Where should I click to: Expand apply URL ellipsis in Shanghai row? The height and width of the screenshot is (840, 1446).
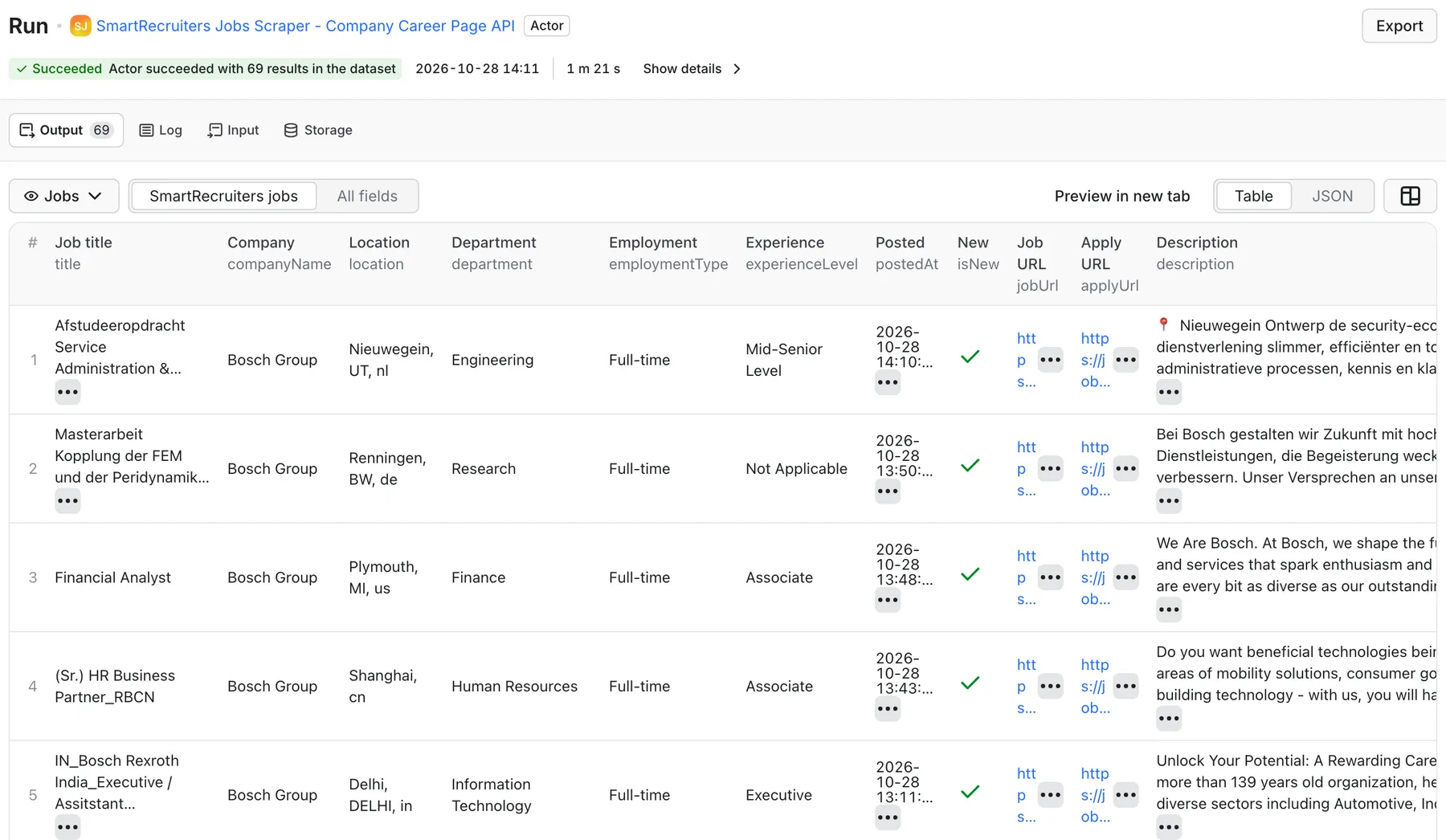coord(1125,686)
